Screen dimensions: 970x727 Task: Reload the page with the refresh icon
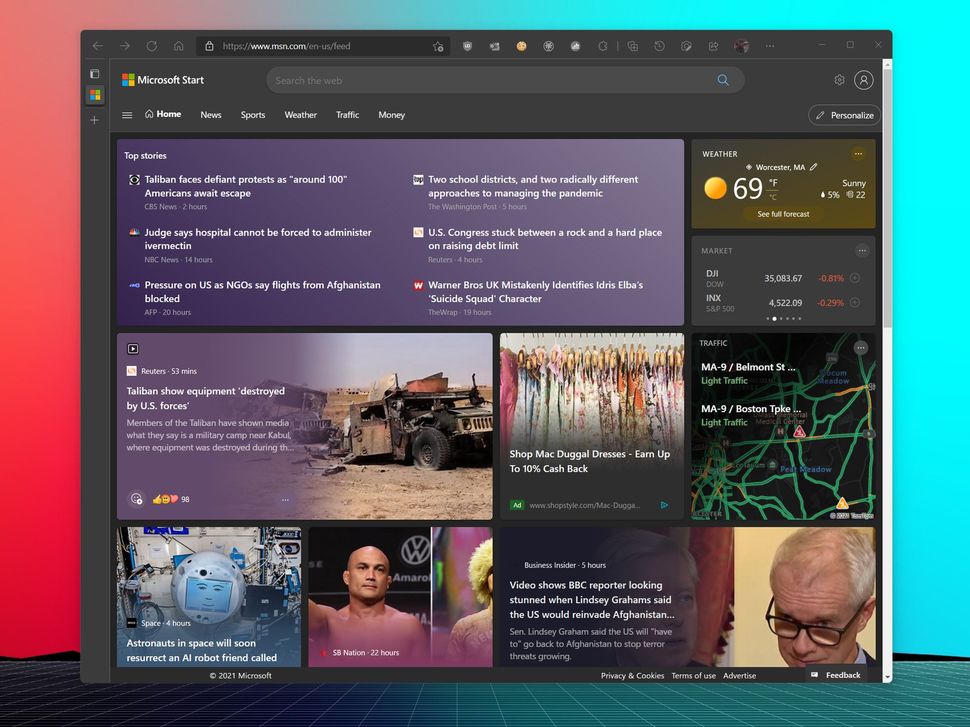tap(151, 46)
